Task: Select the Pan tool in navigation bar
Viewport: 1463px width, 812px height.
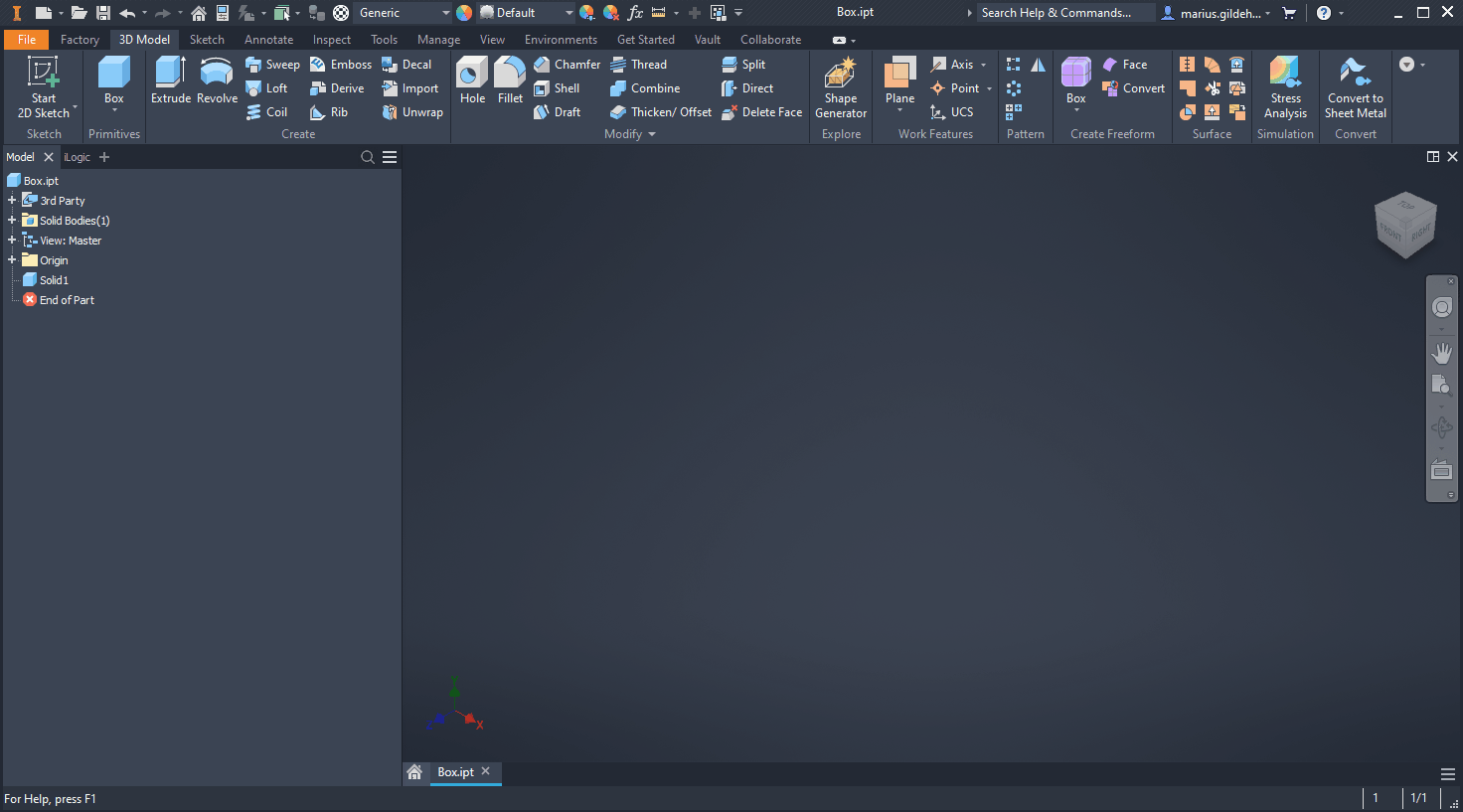Action: click(x=1442, y=352)
